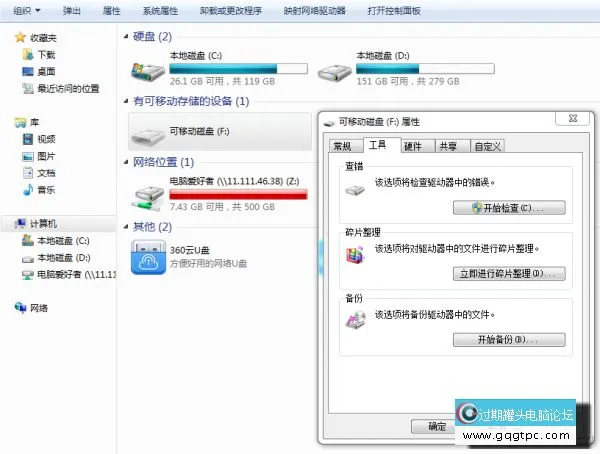600x454 pixels.
Task: Click sidebar 本地磁盘 (C:) drive icon
Action: (x=28, y=240)
